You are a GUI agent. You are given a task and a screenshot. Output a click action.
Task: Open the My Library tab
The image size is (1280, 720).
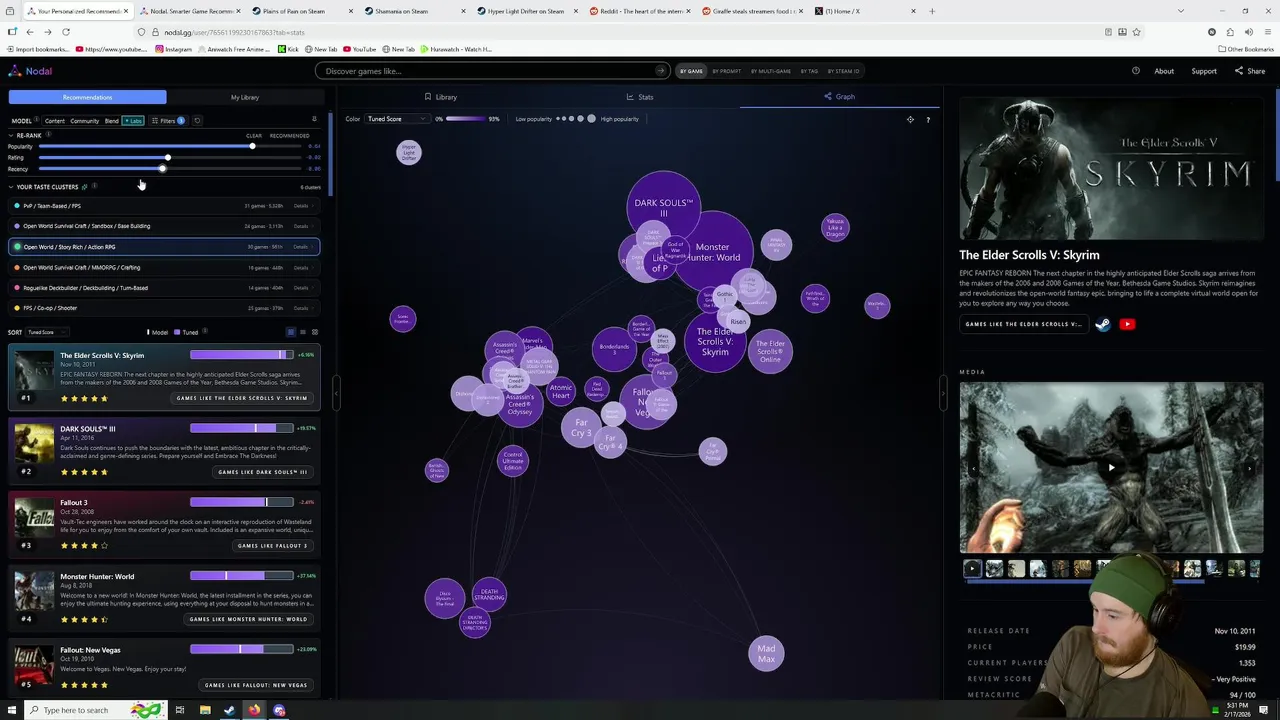coord(245,97)
